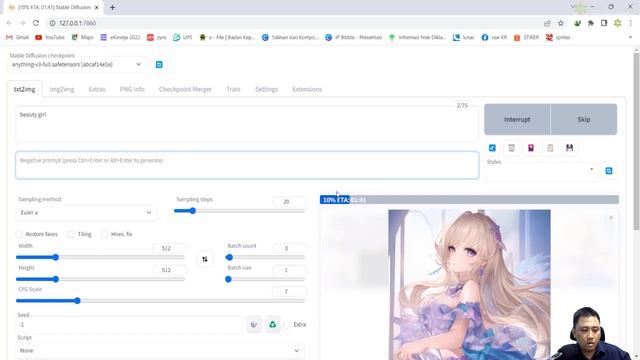The height and width of the screenshot is (360, 640).
Task: Click the Seed input field
Action: pos(129,325)
